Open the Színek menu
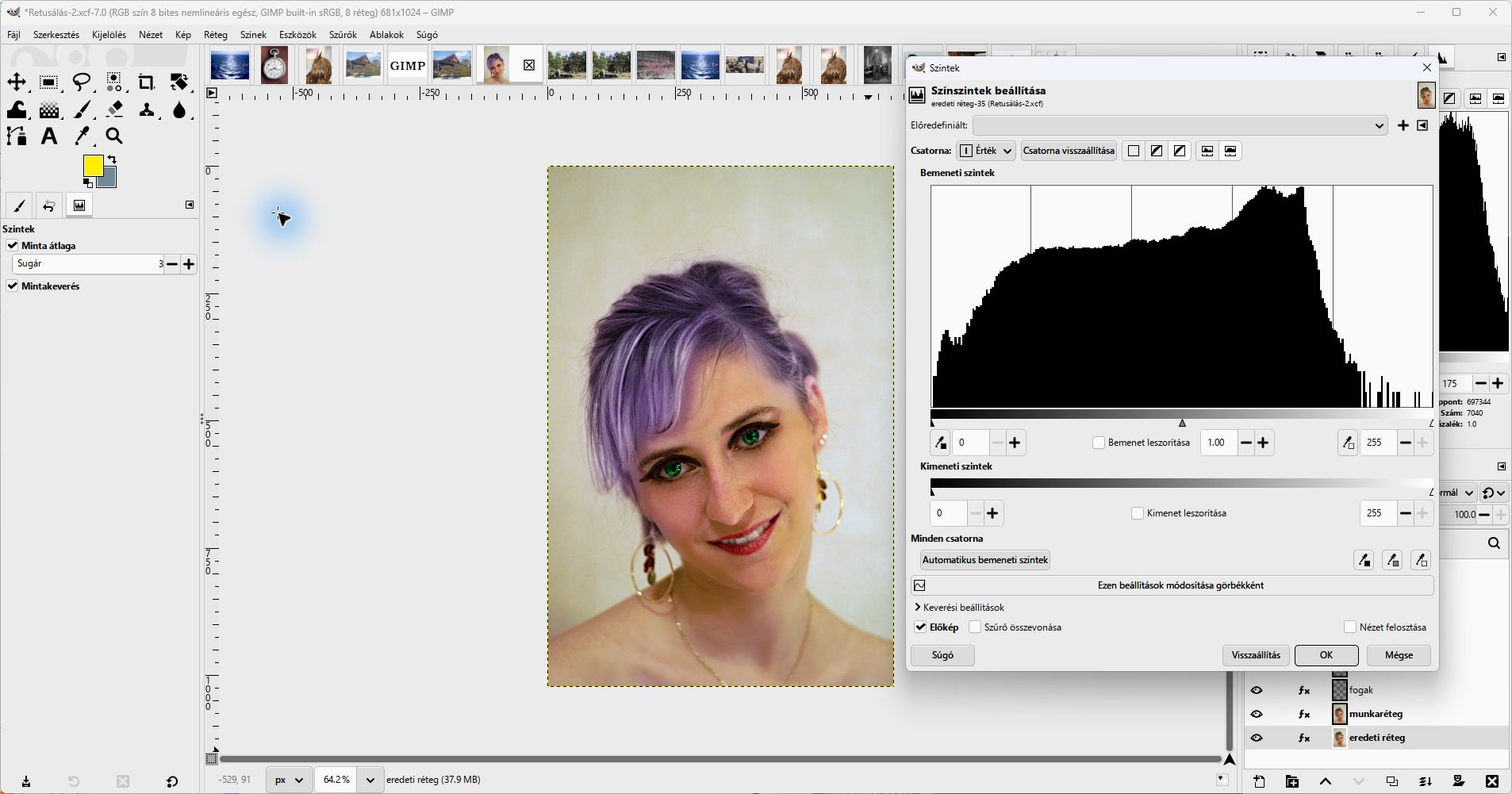 point(253,35)
